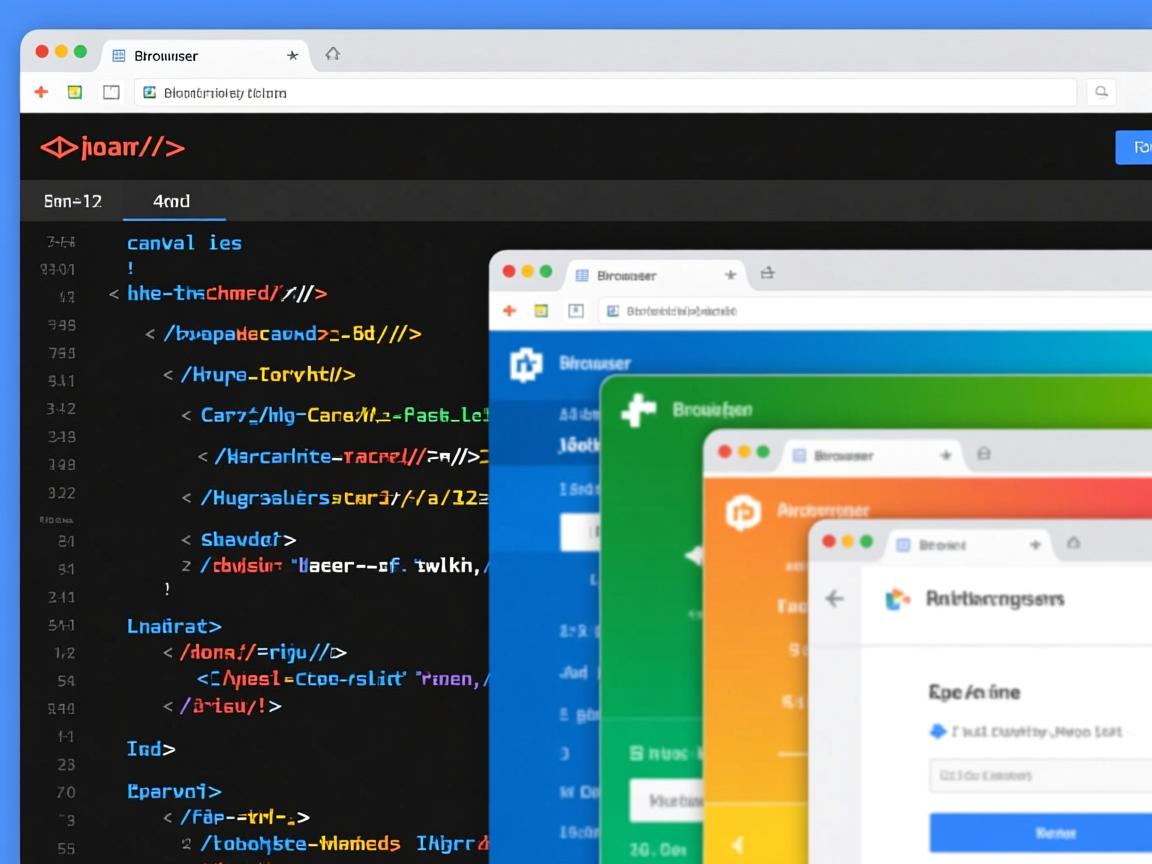Click the magnifier search icon at the address bar's end

(1101, 92)
